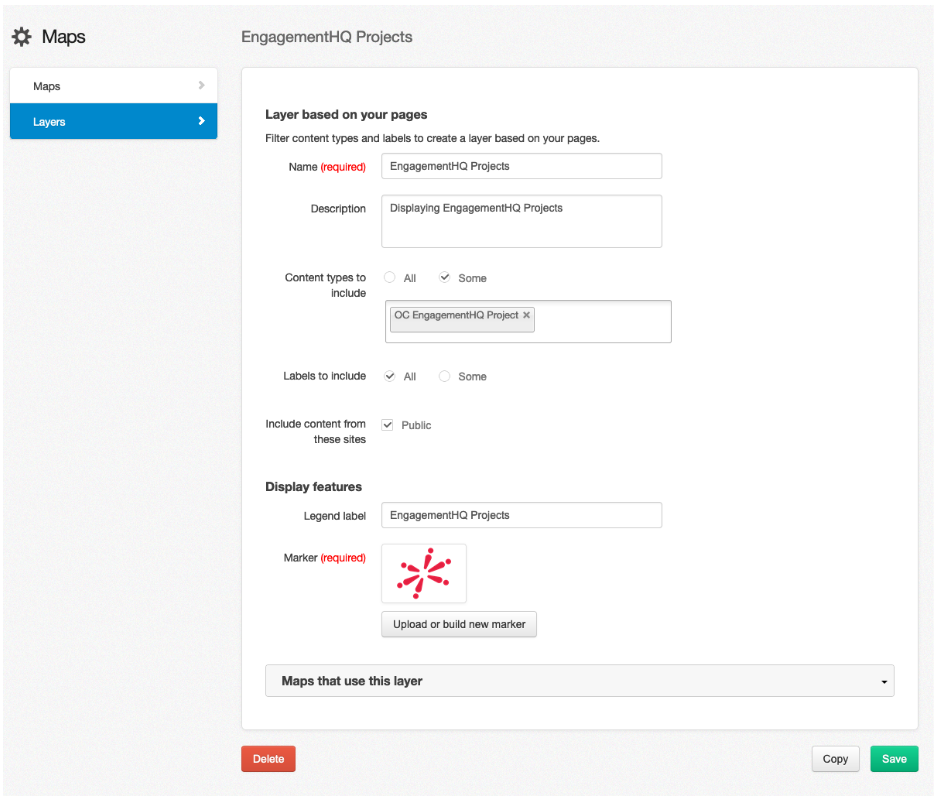Copy the current layer
Image resolution: width=941 pixels, height=804 pixels.
tap(835, 758)
